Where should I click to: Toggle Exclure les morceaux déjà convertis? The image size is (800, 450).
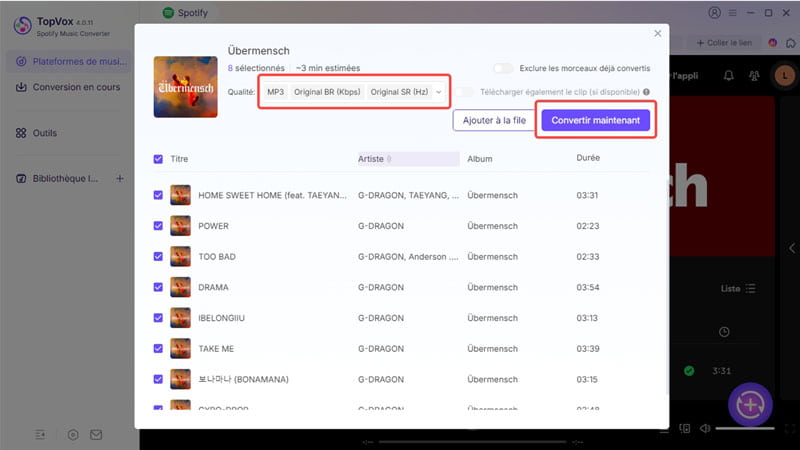click(503, 68)
